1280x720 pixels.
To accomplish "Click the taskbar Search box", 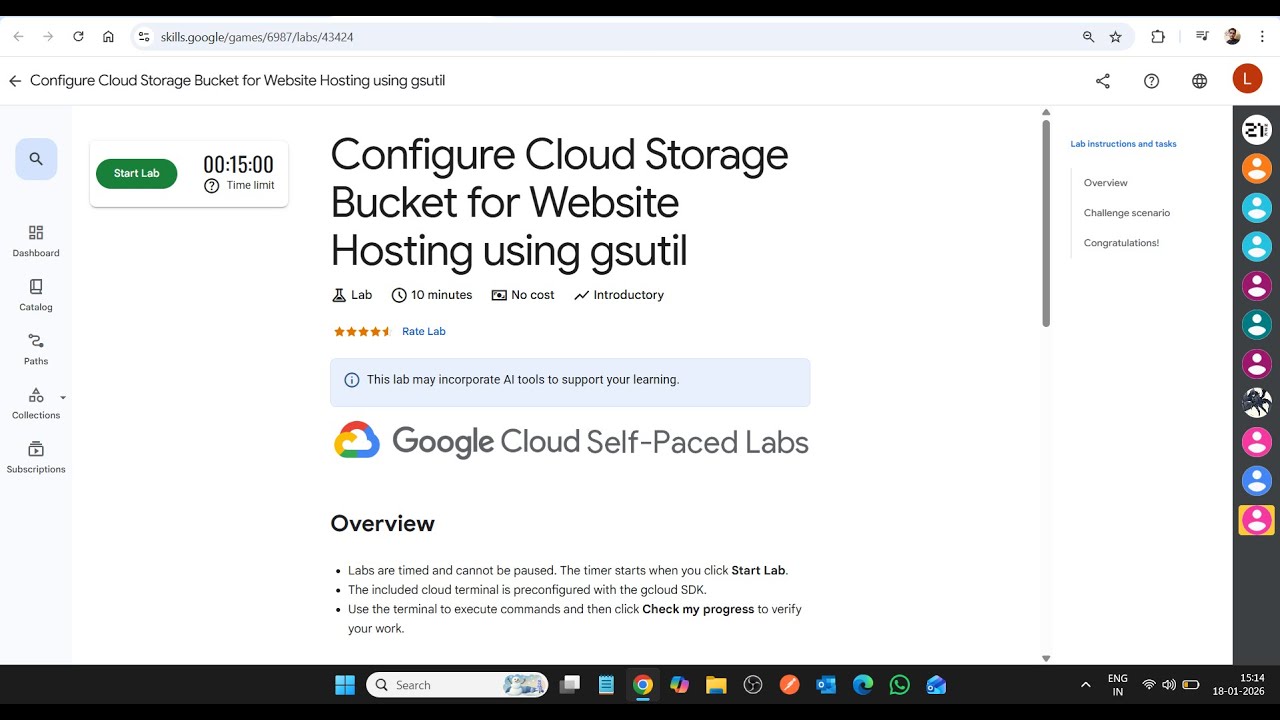I will [x=457, y=685].
